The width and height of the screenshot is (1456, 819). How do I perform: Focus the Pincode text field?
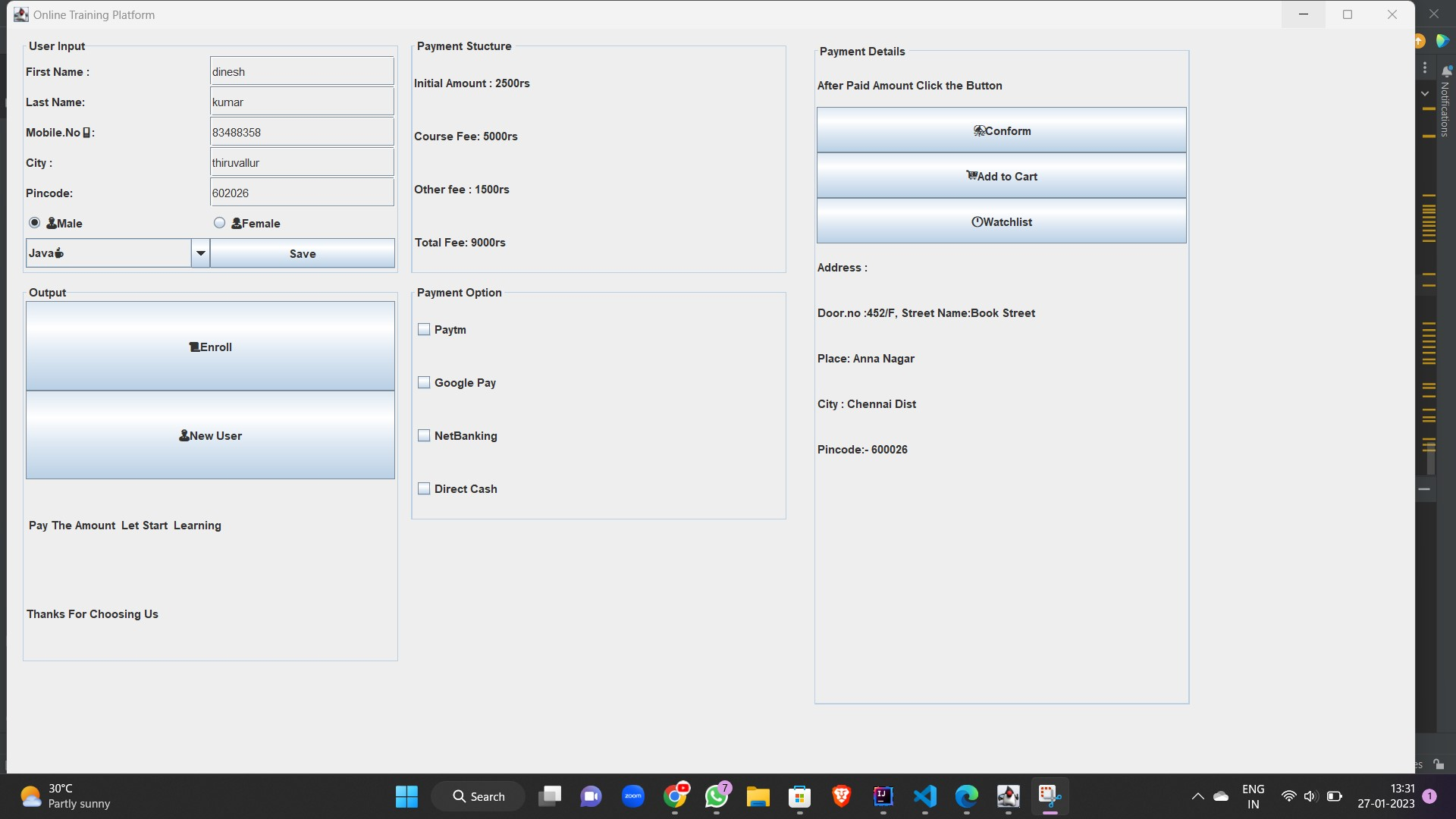tap(301, 193)
